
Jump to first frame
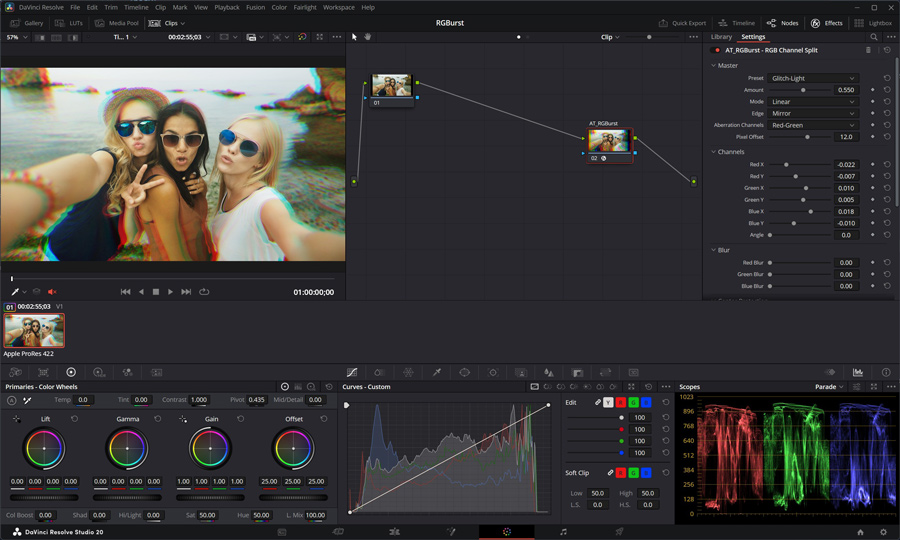point(125,292)
